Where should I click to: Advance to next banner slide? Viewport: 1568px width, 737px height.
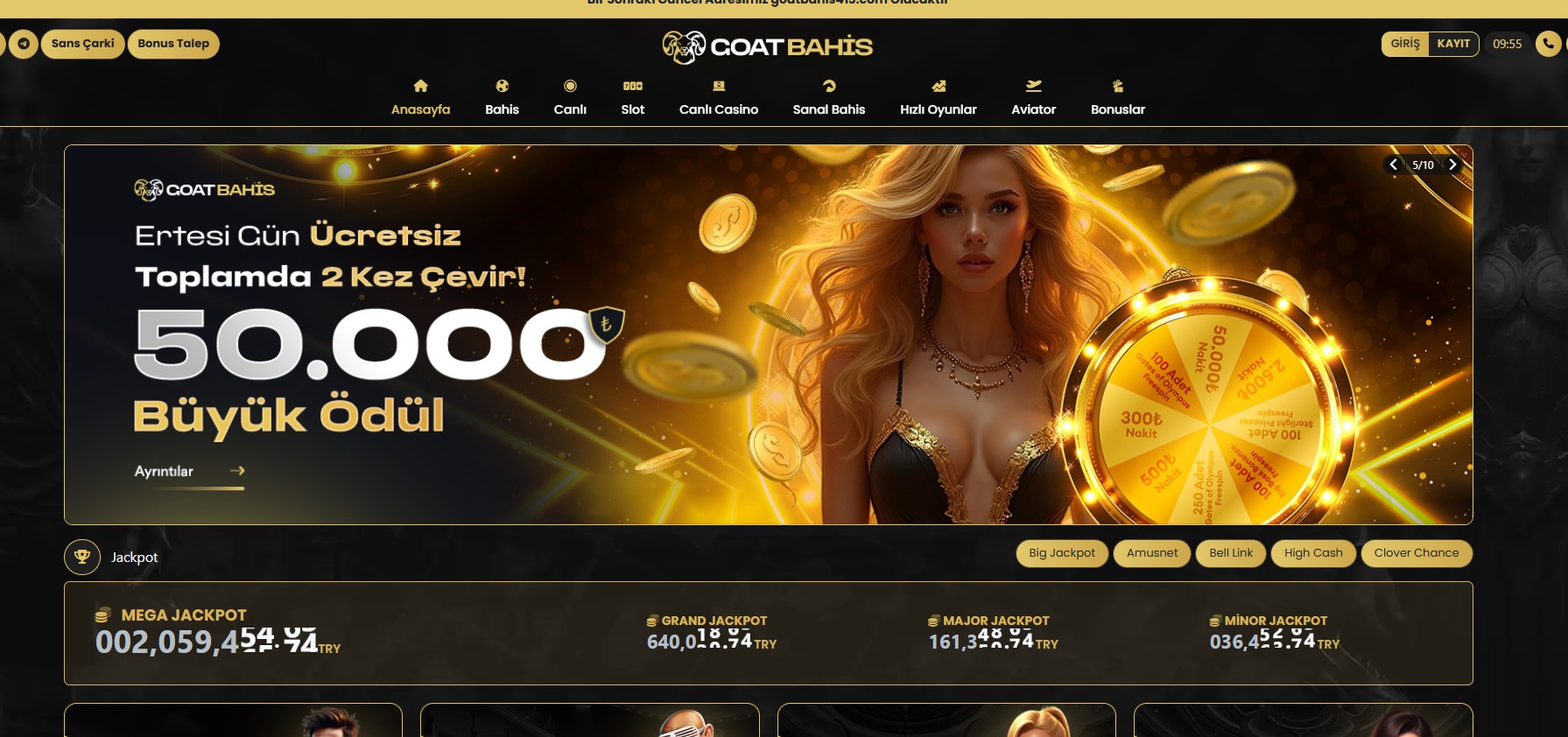[x=1452, y=165]
